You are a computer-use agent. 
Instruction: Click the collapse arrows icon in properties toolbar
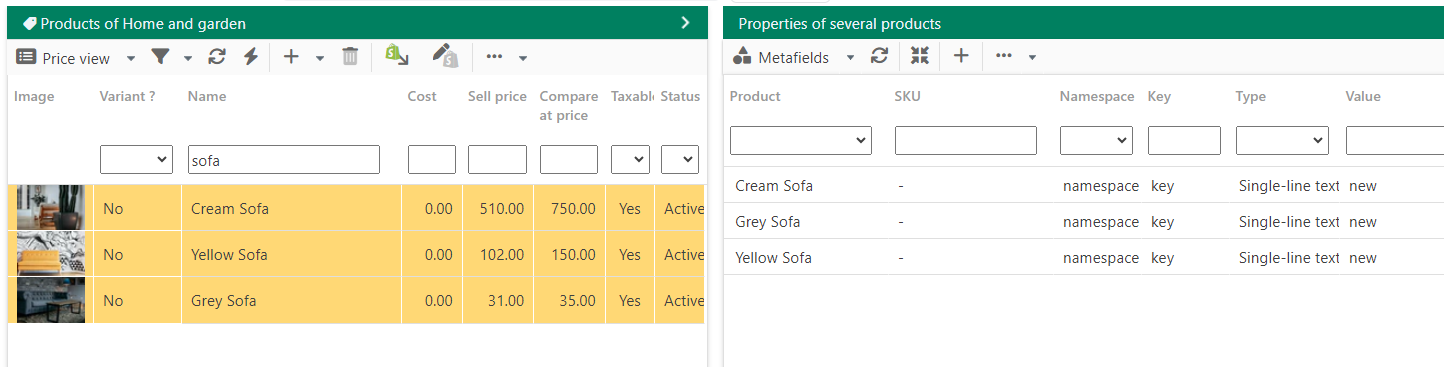(x=920, y=57)
